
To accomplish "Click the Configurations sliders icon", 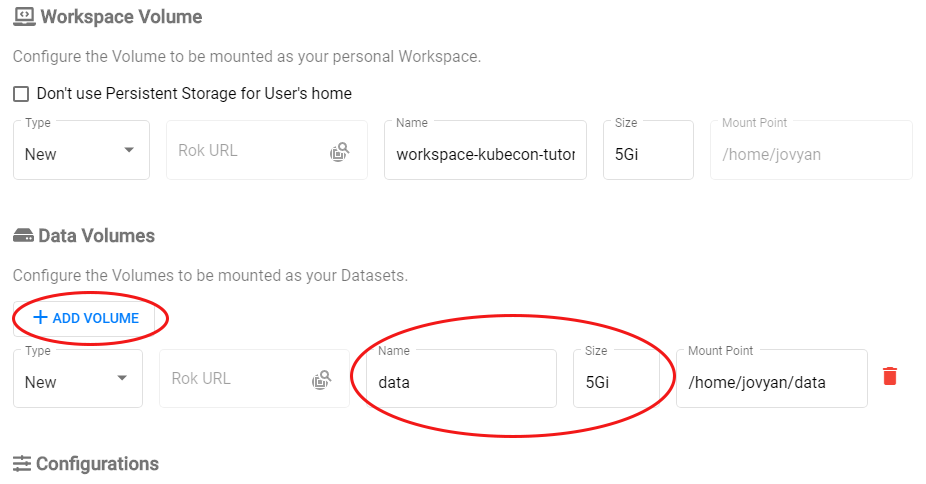I will pos(22,463).
